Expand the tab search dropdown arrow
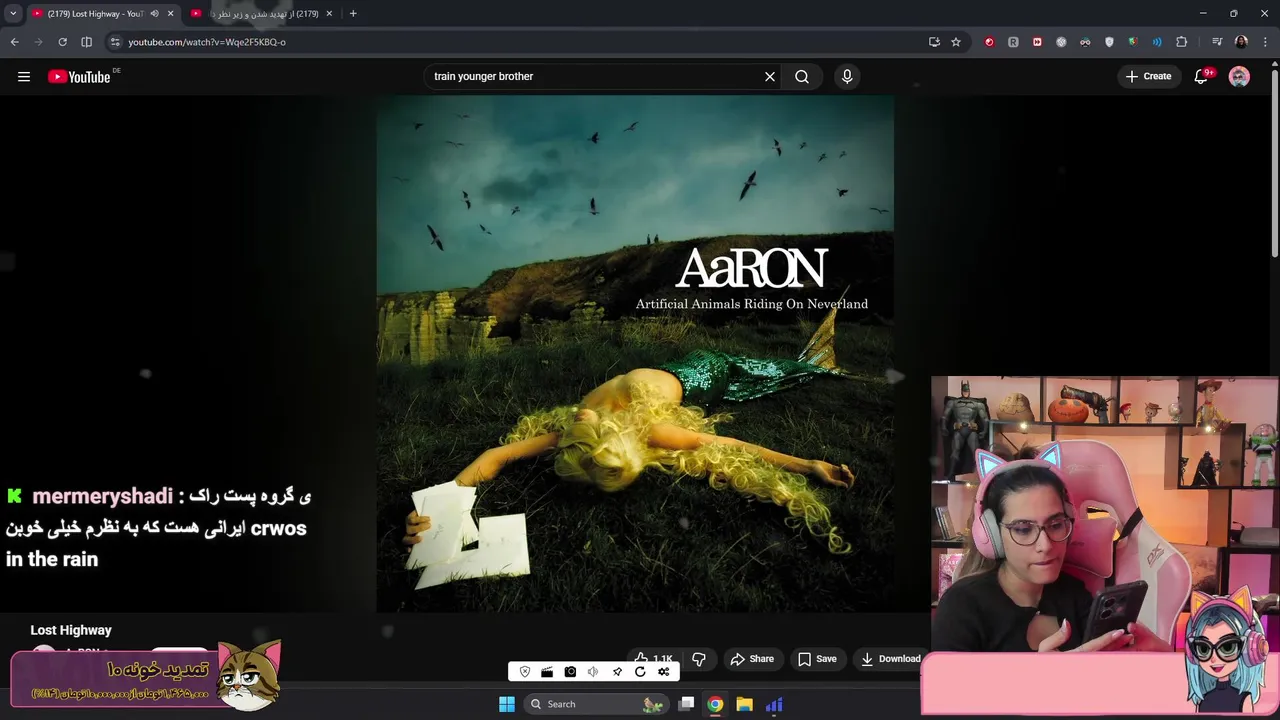This screenshot has height=720, width=1280. (x=13, y=13)
